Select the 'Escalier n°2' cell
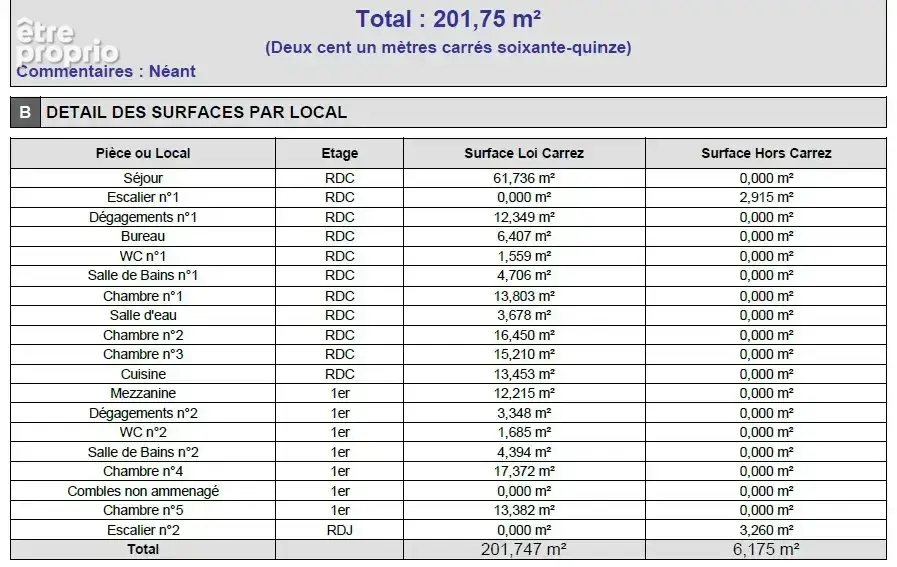897x567 pixels. 143,530
